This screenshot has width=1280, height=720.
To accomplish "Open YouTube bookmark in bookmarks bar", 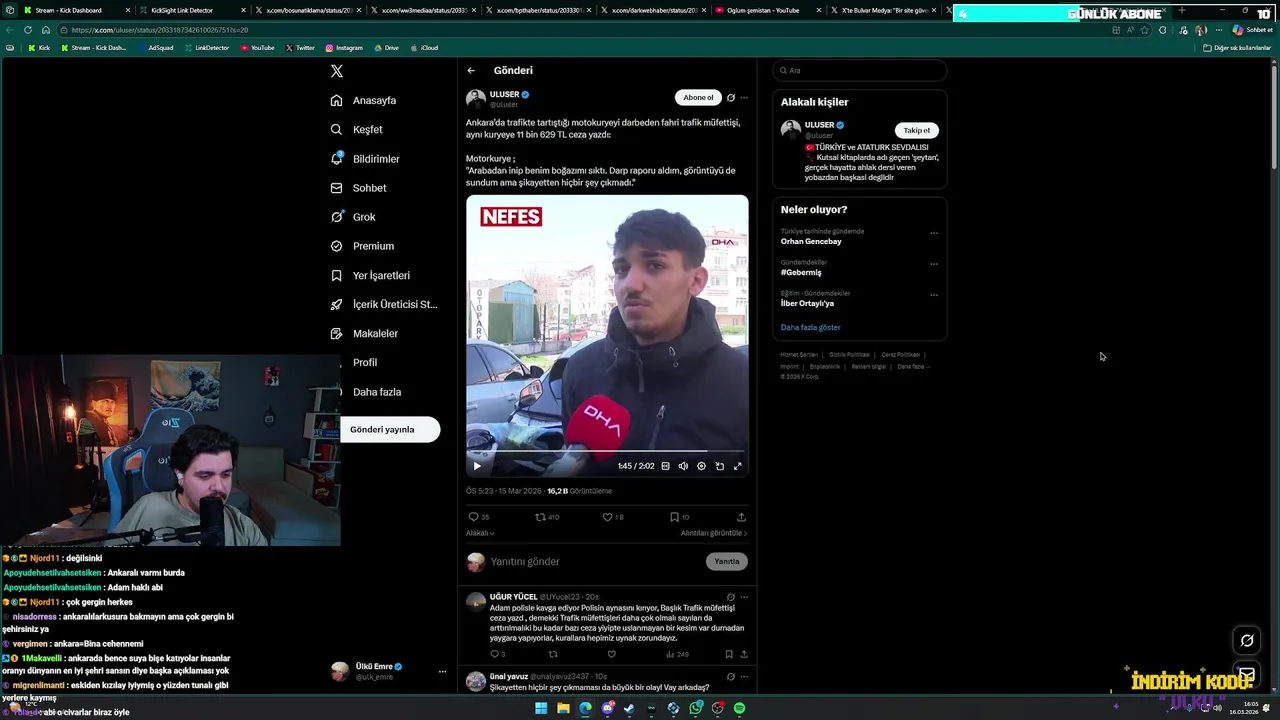I will click(x=257, y=48).
